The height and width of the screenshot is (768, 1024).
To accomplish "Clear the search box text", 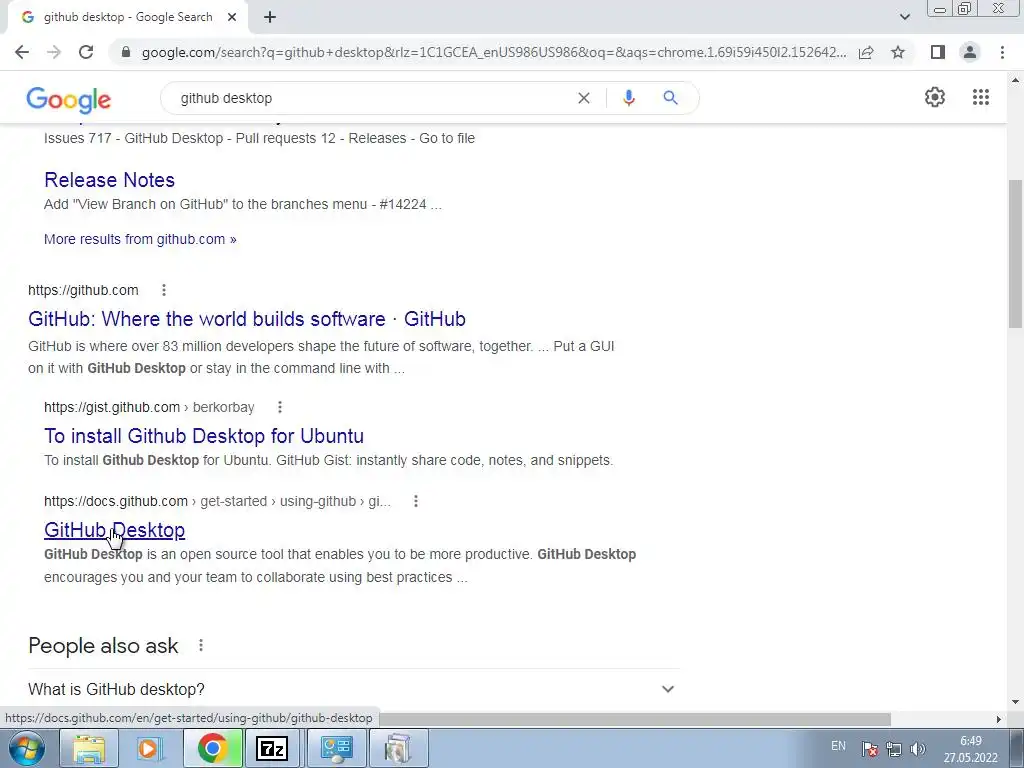I will (x=584, y=98).
